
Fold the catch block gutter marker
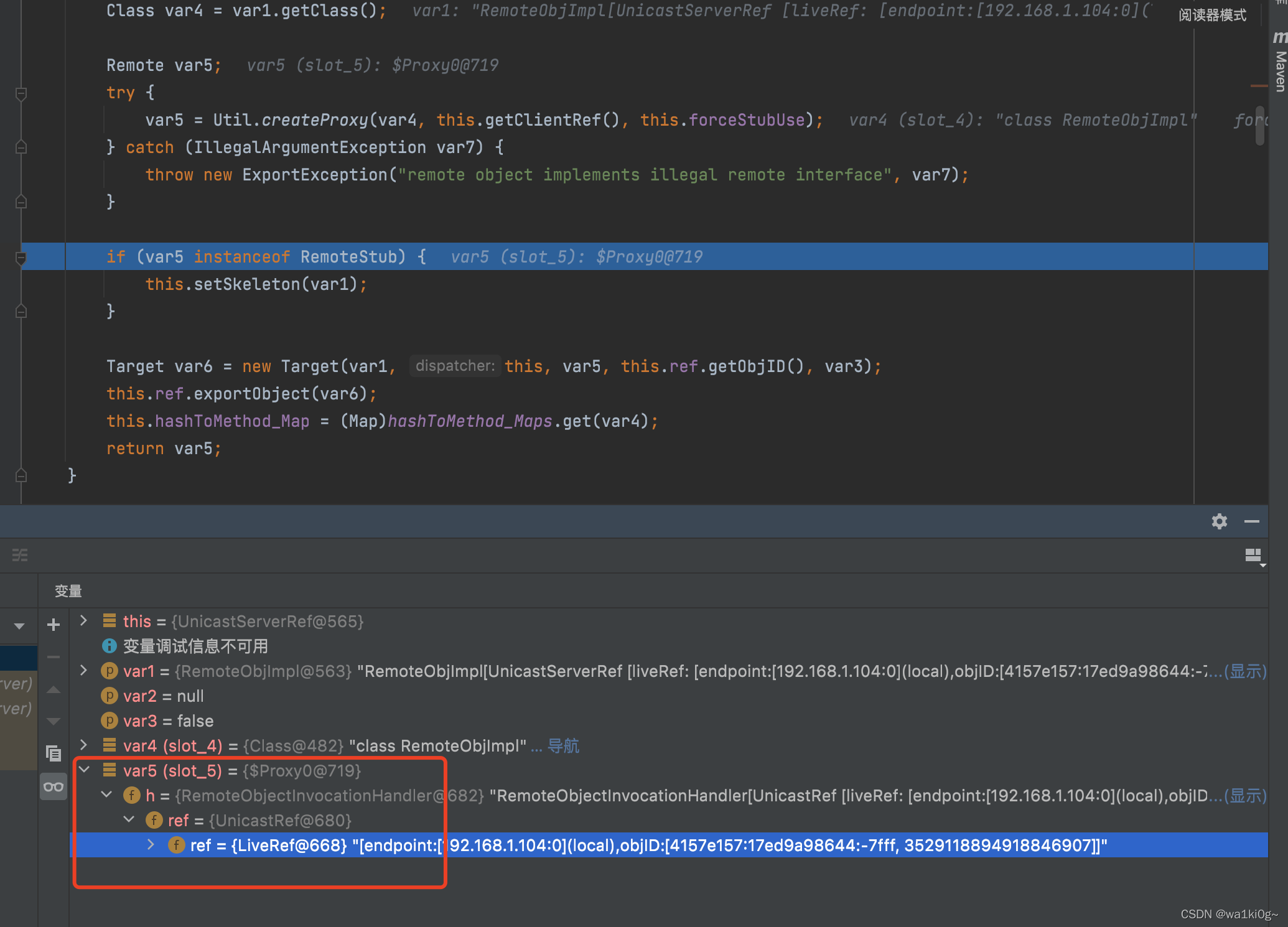[x=21, y=147]
